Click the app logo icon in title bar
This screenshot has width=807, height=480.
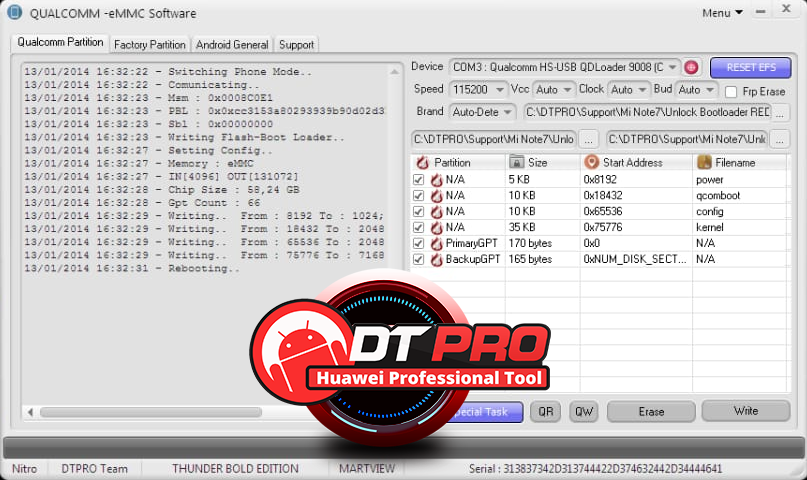(x=14, y=12)
